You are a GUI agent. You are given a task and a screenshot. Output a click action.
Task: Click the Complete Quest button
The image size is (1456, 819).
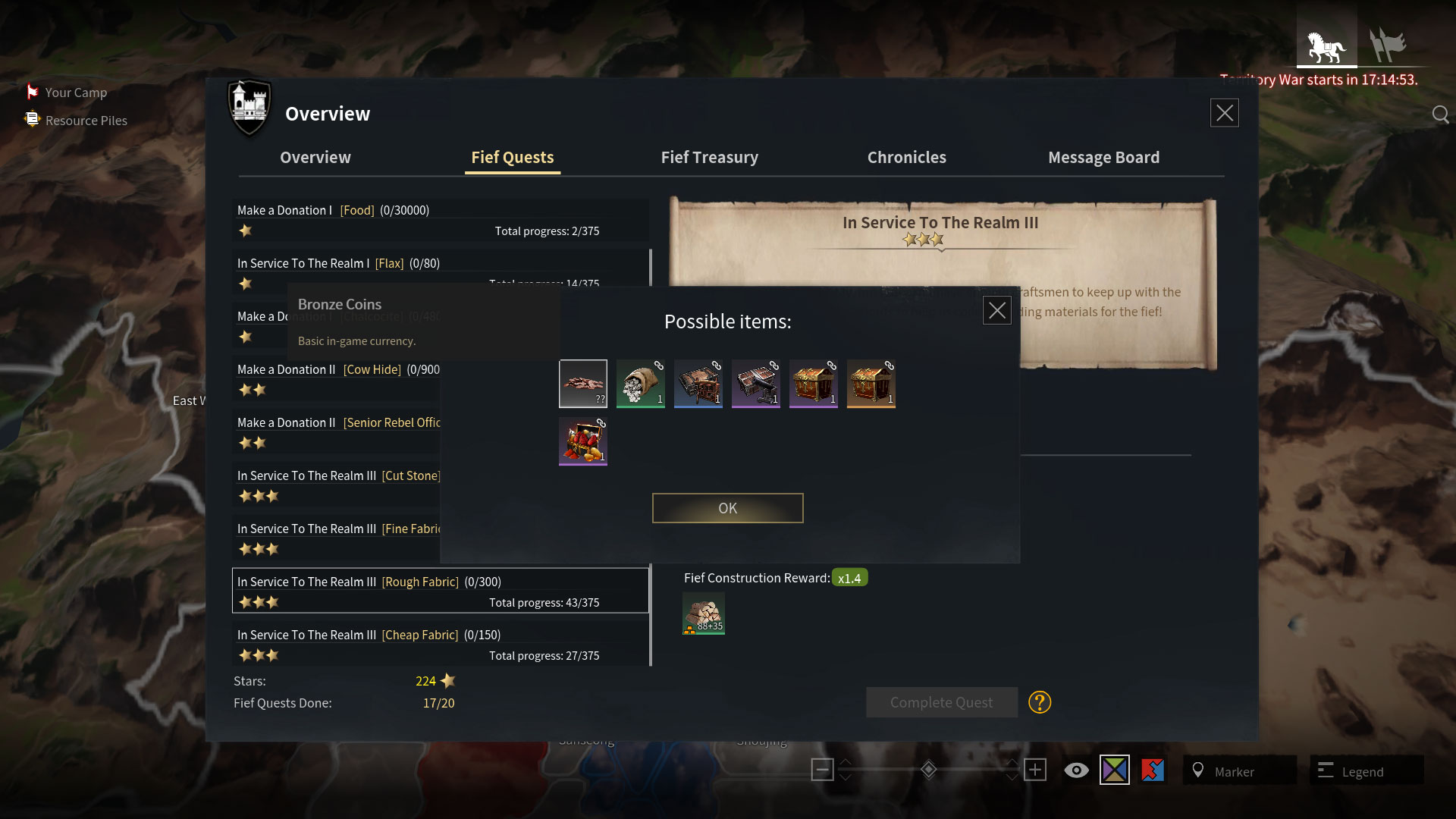tap(941, 702)
